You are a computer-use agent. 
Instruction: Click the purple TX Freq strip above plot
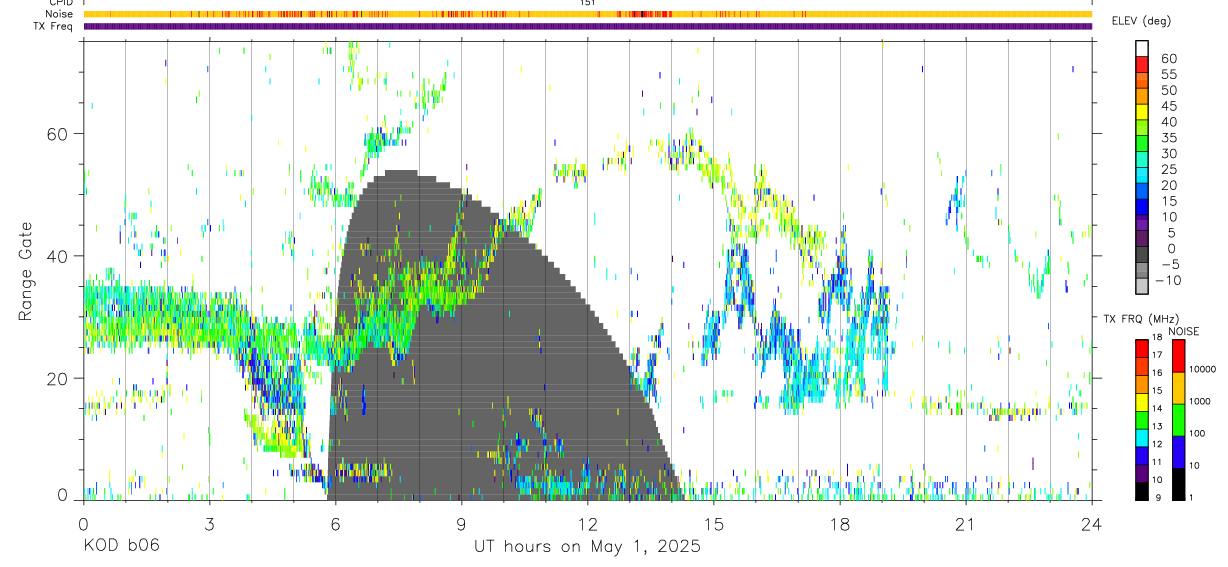coord(587,26)
